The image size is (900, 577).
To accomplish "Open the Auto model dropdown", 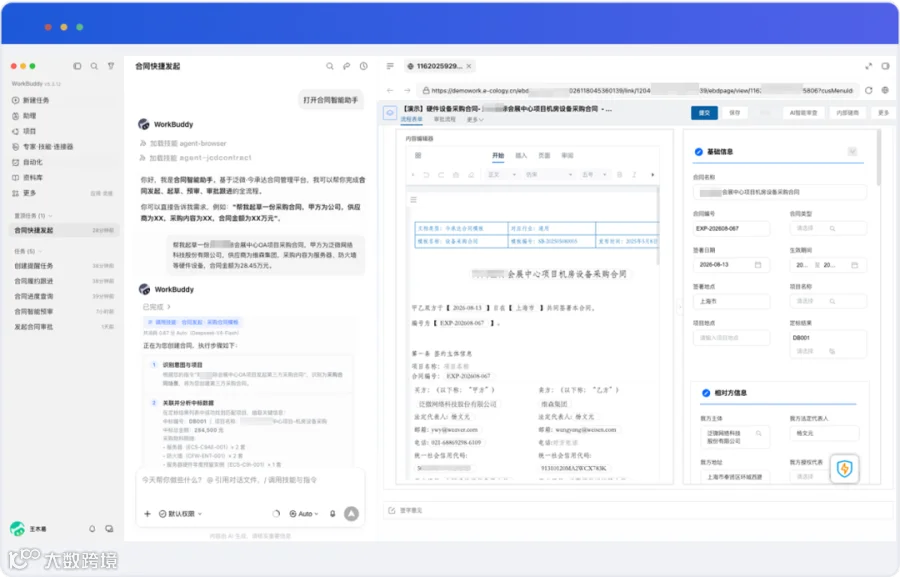I will 304,513.
